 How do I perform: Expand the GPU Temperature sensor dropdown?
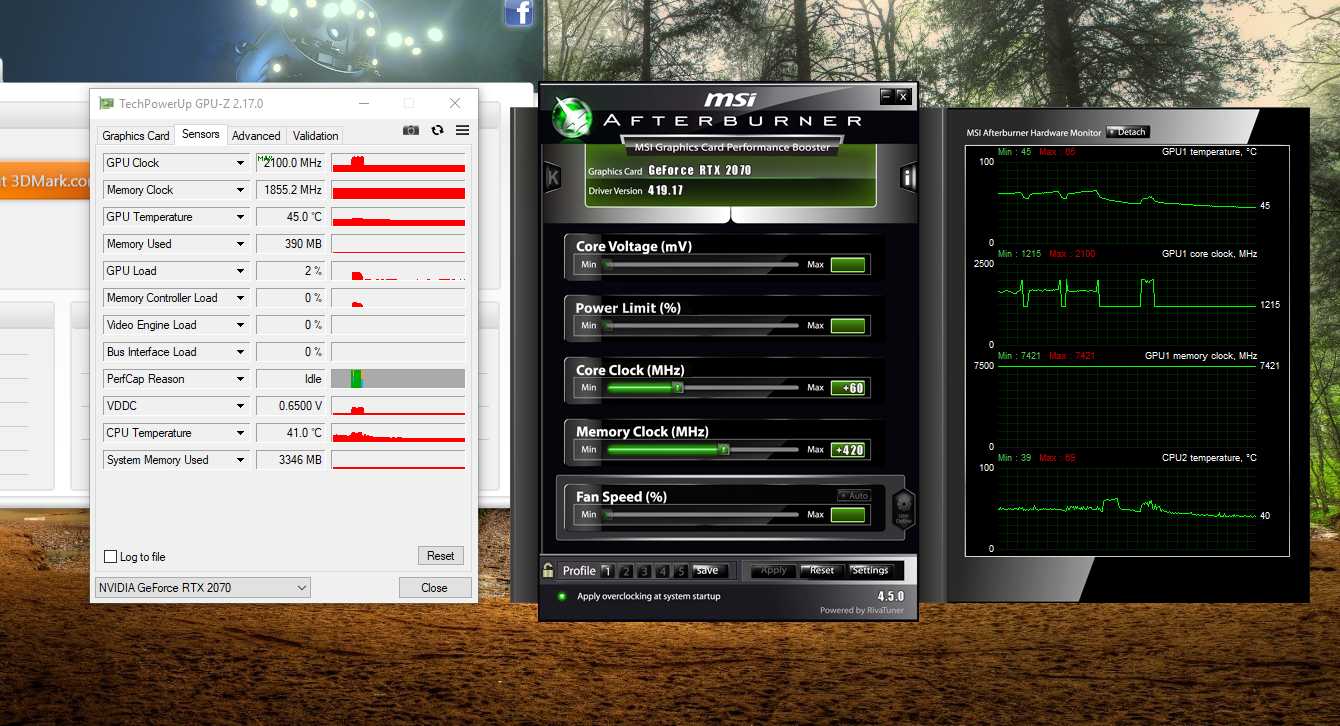(x=240, y=217)
